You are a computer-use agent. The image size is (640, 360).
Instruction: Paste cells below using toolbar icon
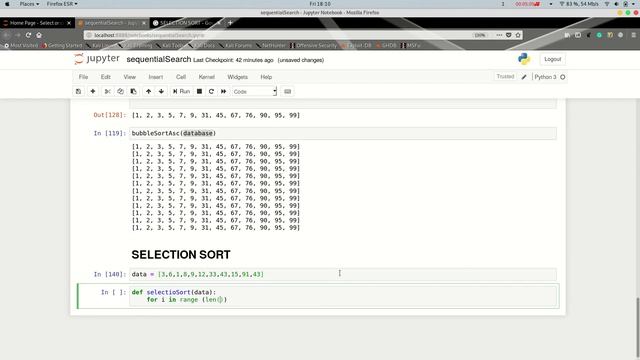(x=133, y=91)
